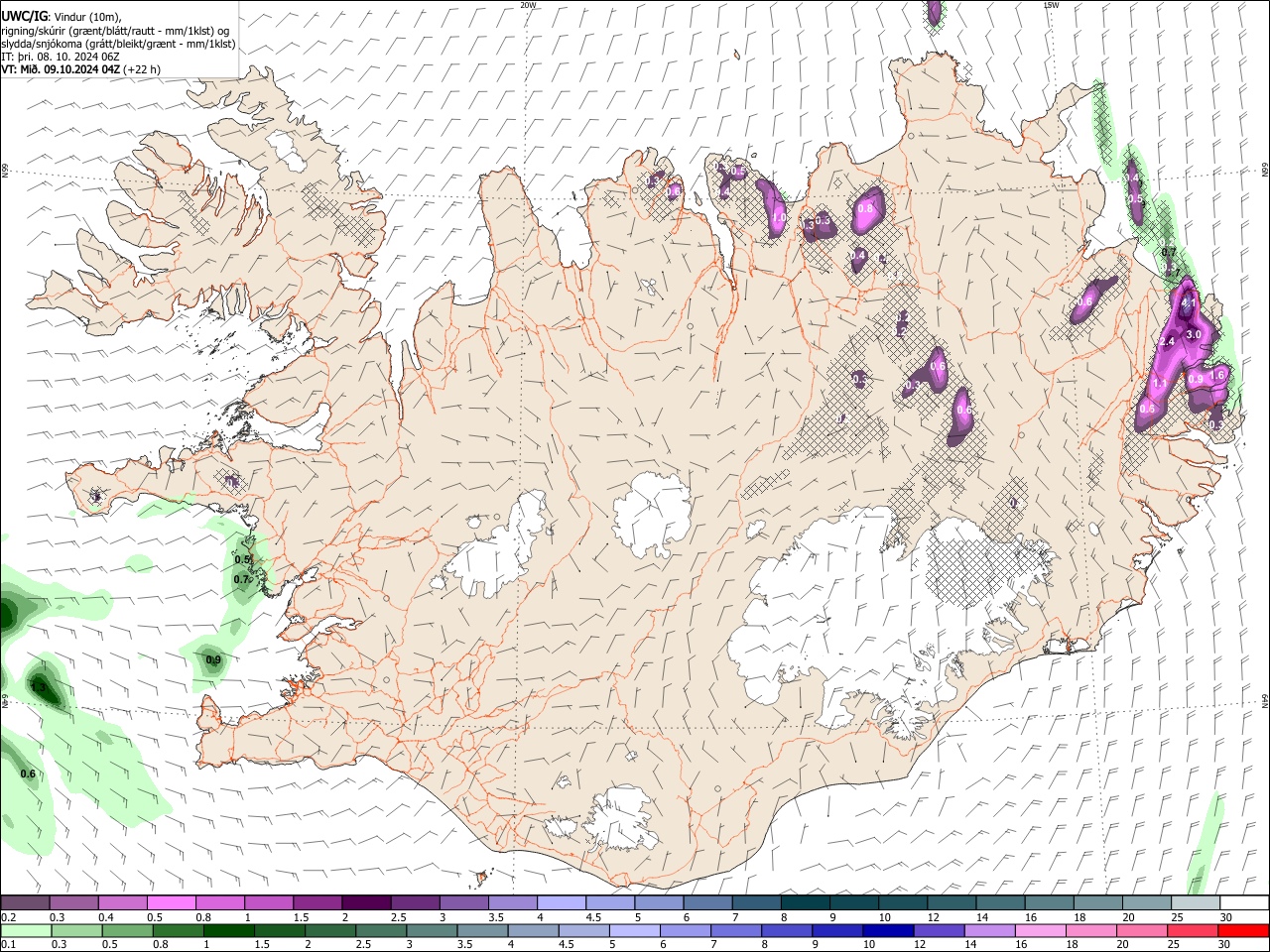1270x952 pixels.
Task: Select the 'IT: þri. 08. 10. 2024 06Z' line
Action: [x=61, y=57]
